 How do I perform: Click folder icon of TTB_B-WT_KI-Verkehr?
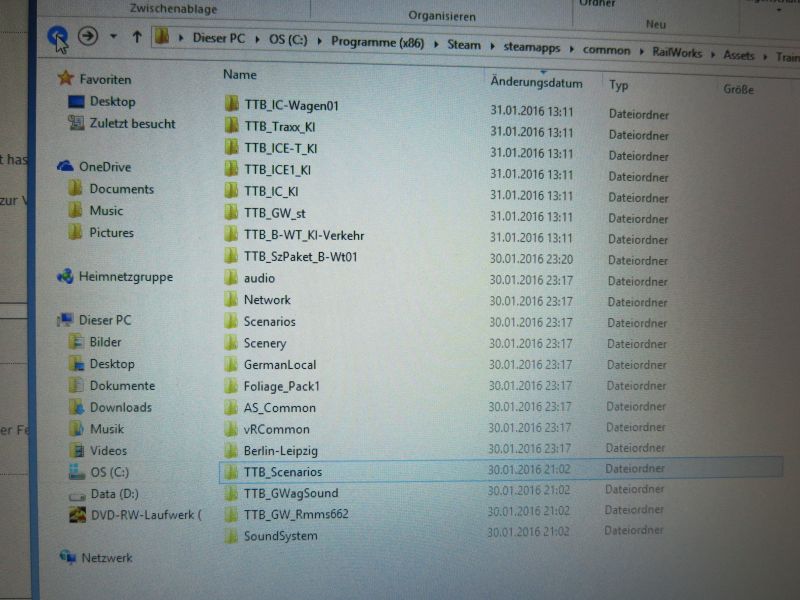231,234
